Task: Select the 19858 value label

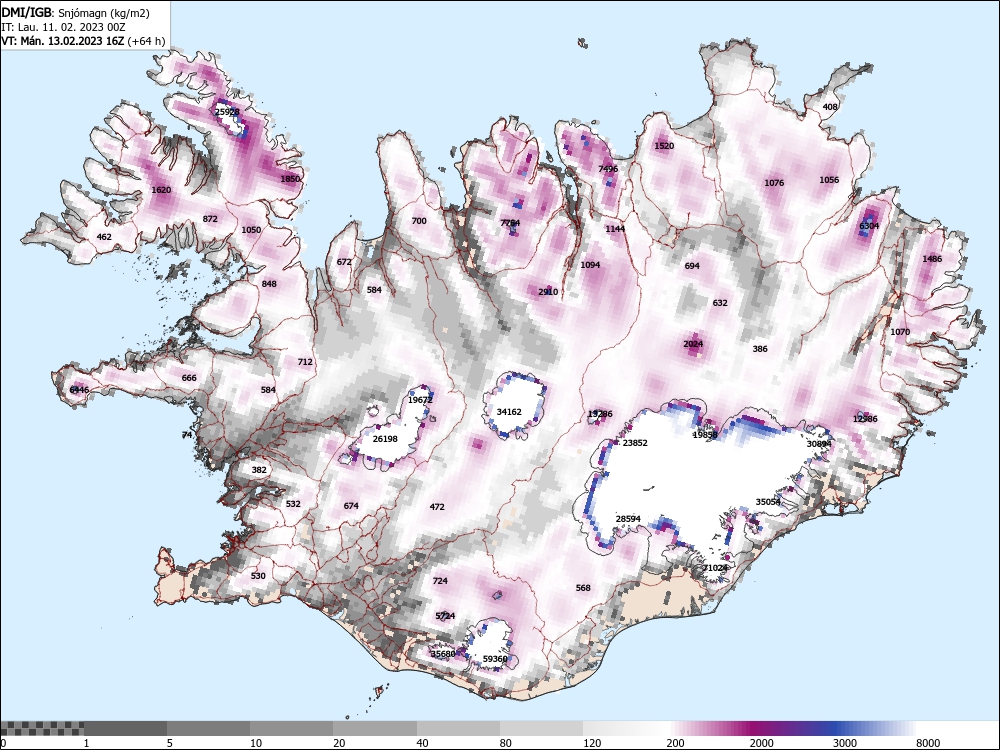Action: click(x=705, y=435)
